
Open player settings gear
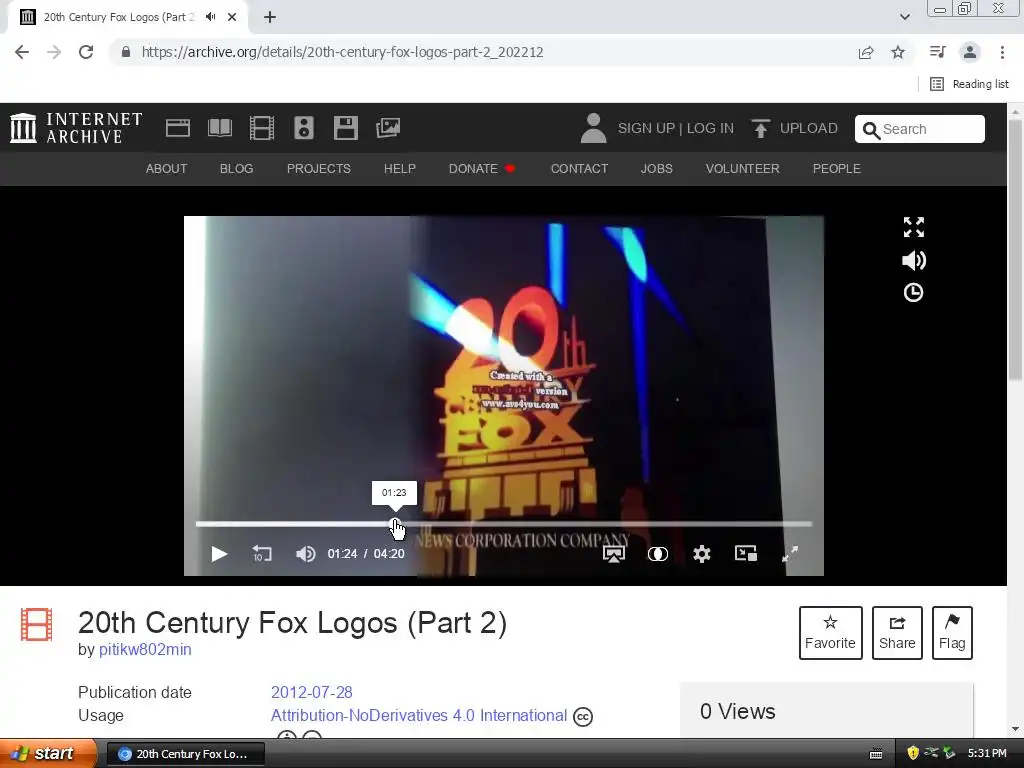click(x=701, y=554)
